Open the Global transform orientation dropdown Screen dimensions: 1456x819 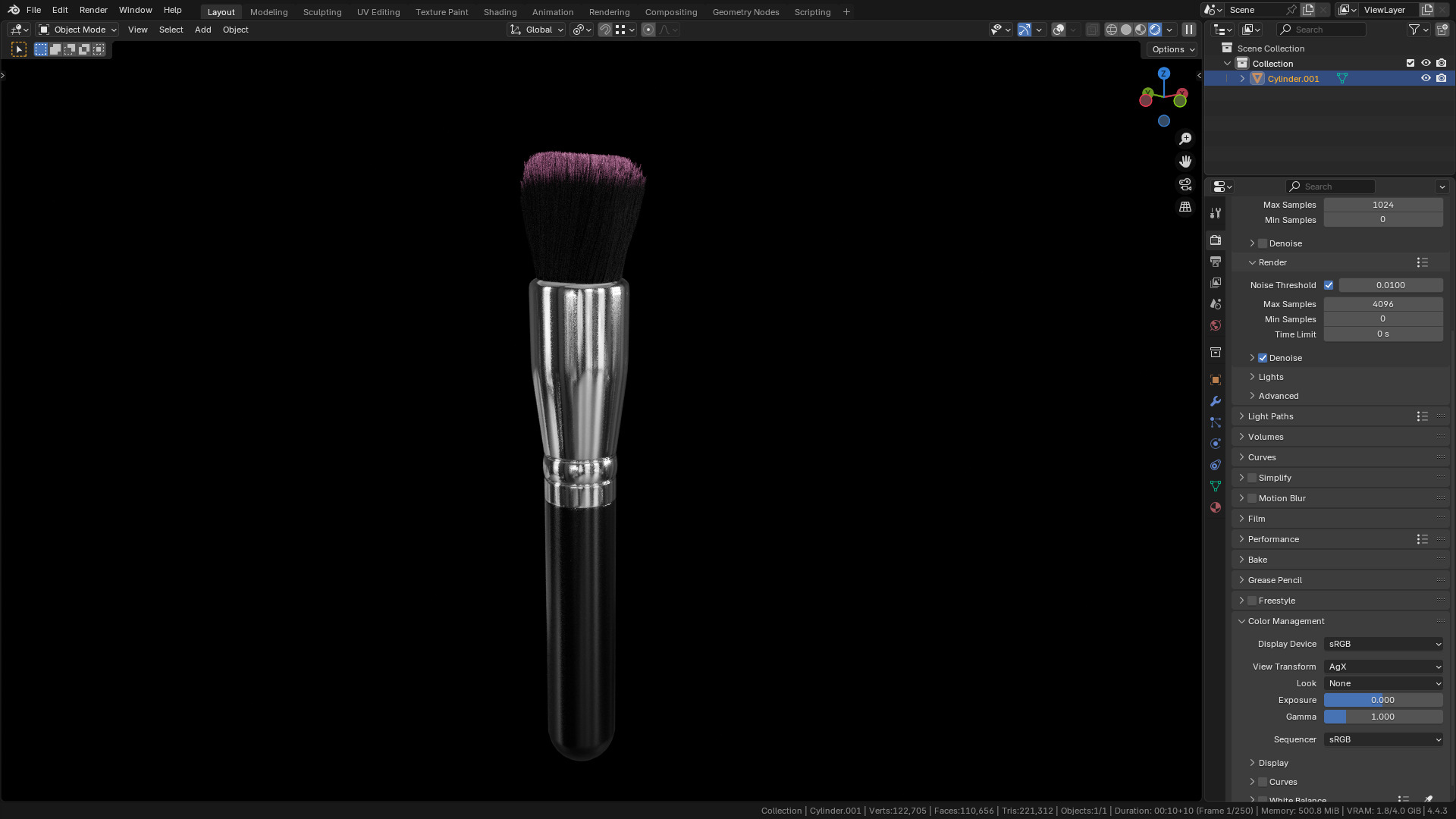(x=536, y=30)
